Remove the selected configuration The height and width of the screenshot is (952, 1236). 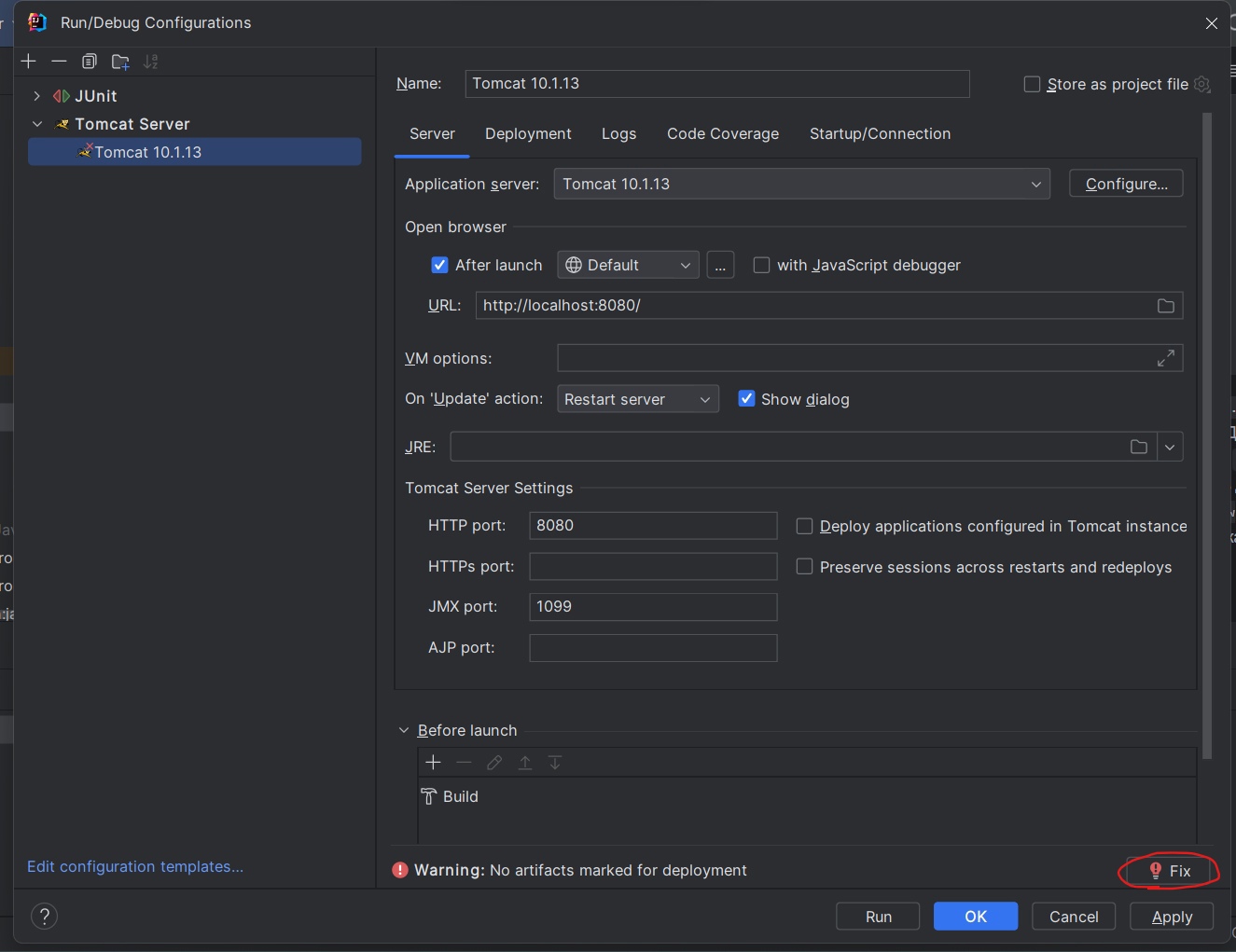click(x=59, y=62)
